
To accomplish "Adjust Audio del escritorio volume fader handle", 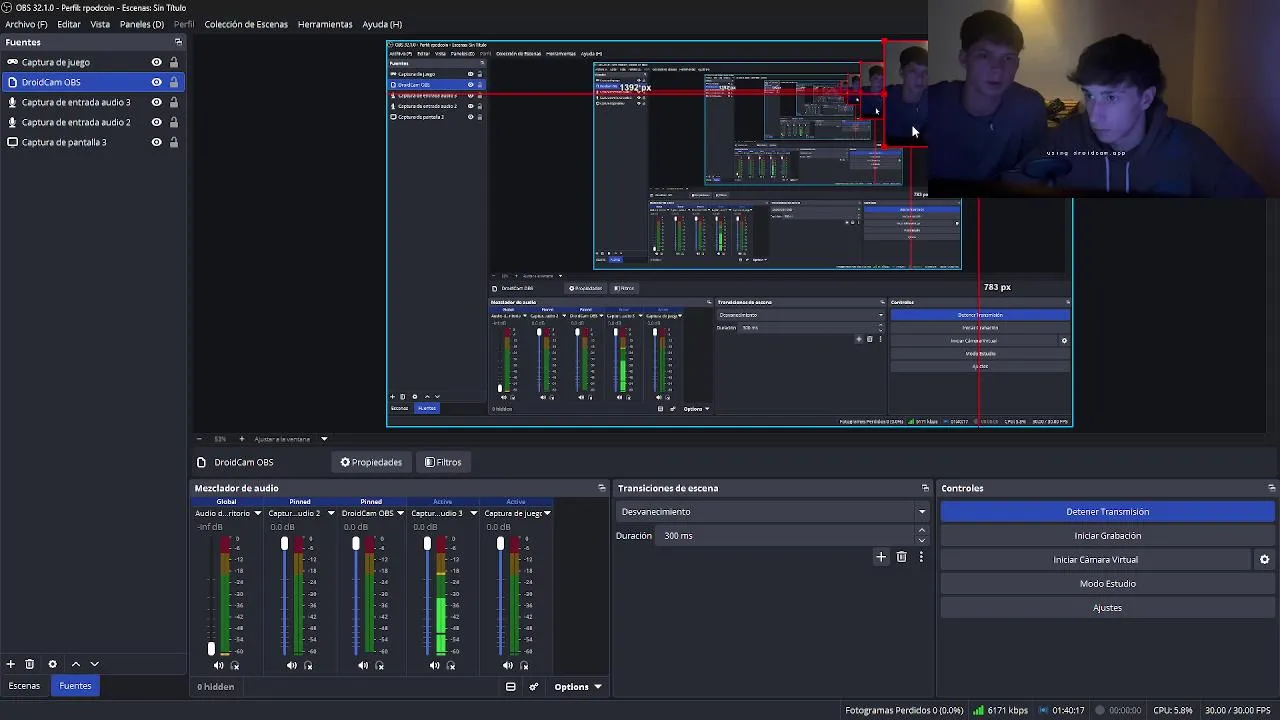I will (x=211, y=649).
